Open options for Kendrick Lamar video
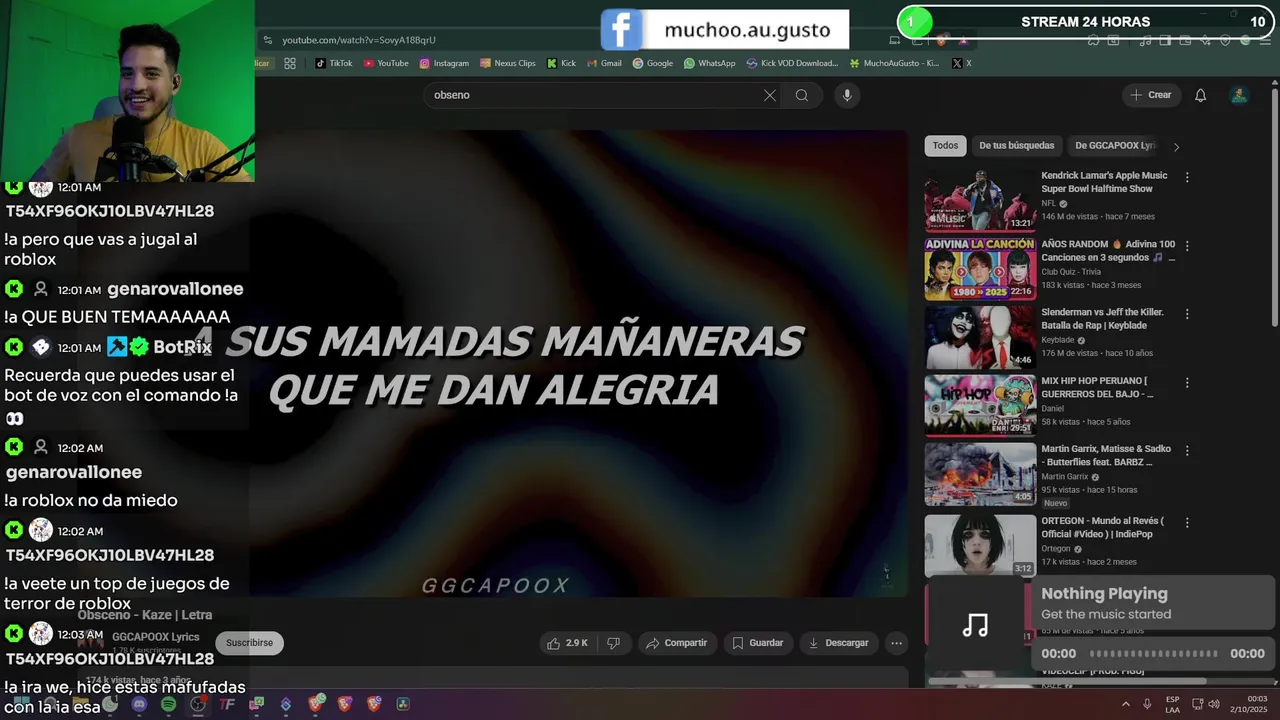The width and height of the screenshot is (1280, 720). (x=1187, y=177)
